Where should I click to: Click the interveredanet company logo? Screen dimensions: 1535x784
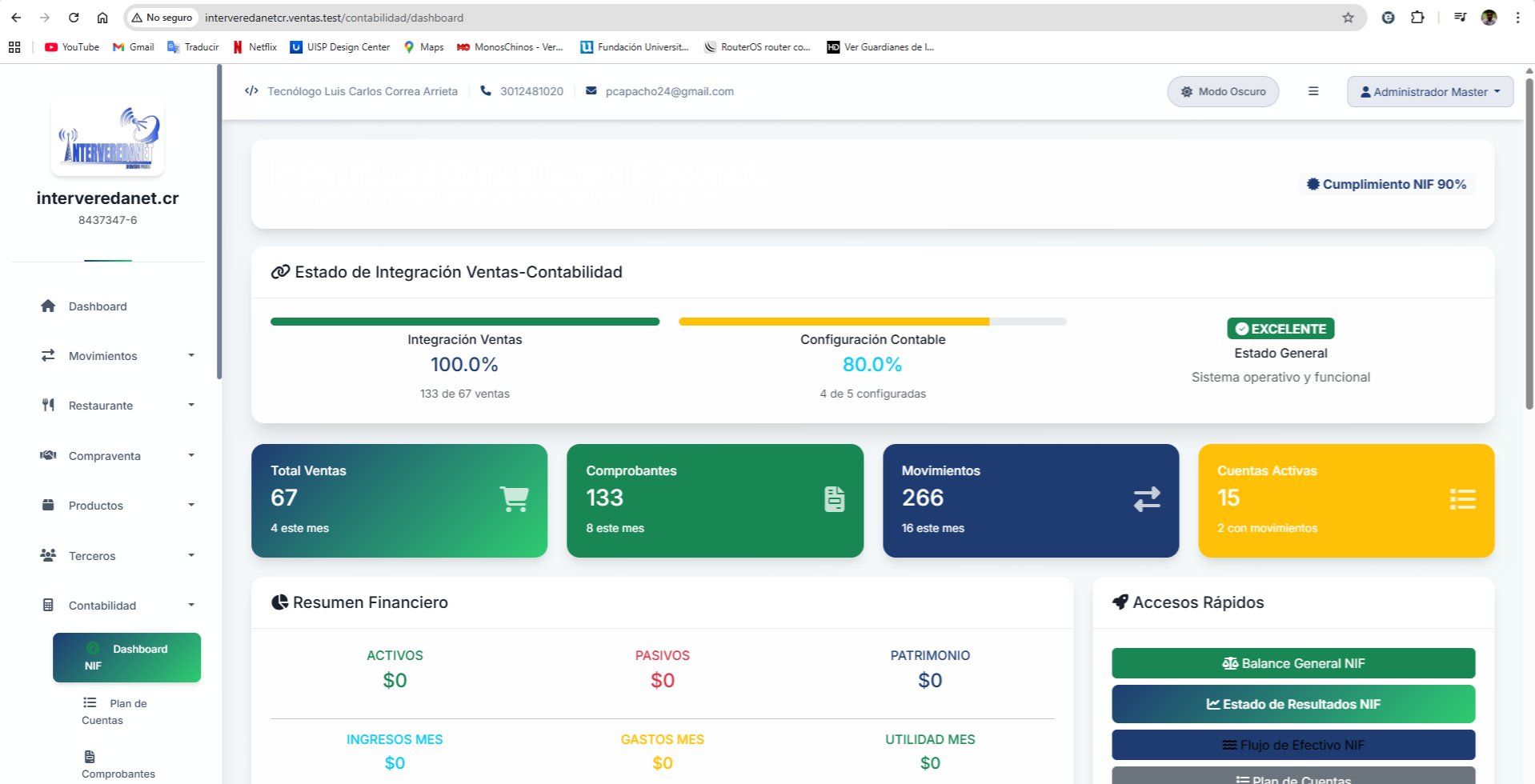coord(108,138)
